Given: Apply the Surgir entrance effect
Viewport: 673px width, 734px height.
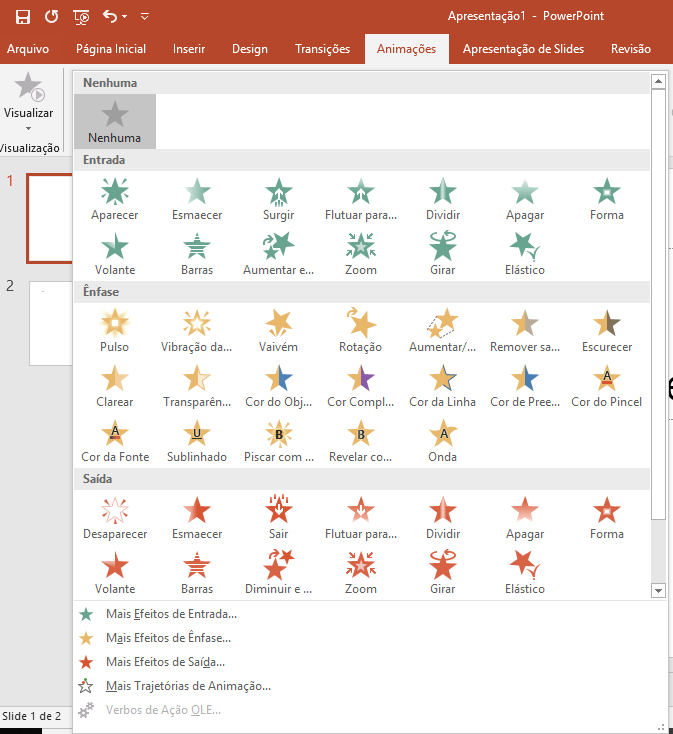Looking at the screenshot, I should pyautogui.click(x=279, y=199).
